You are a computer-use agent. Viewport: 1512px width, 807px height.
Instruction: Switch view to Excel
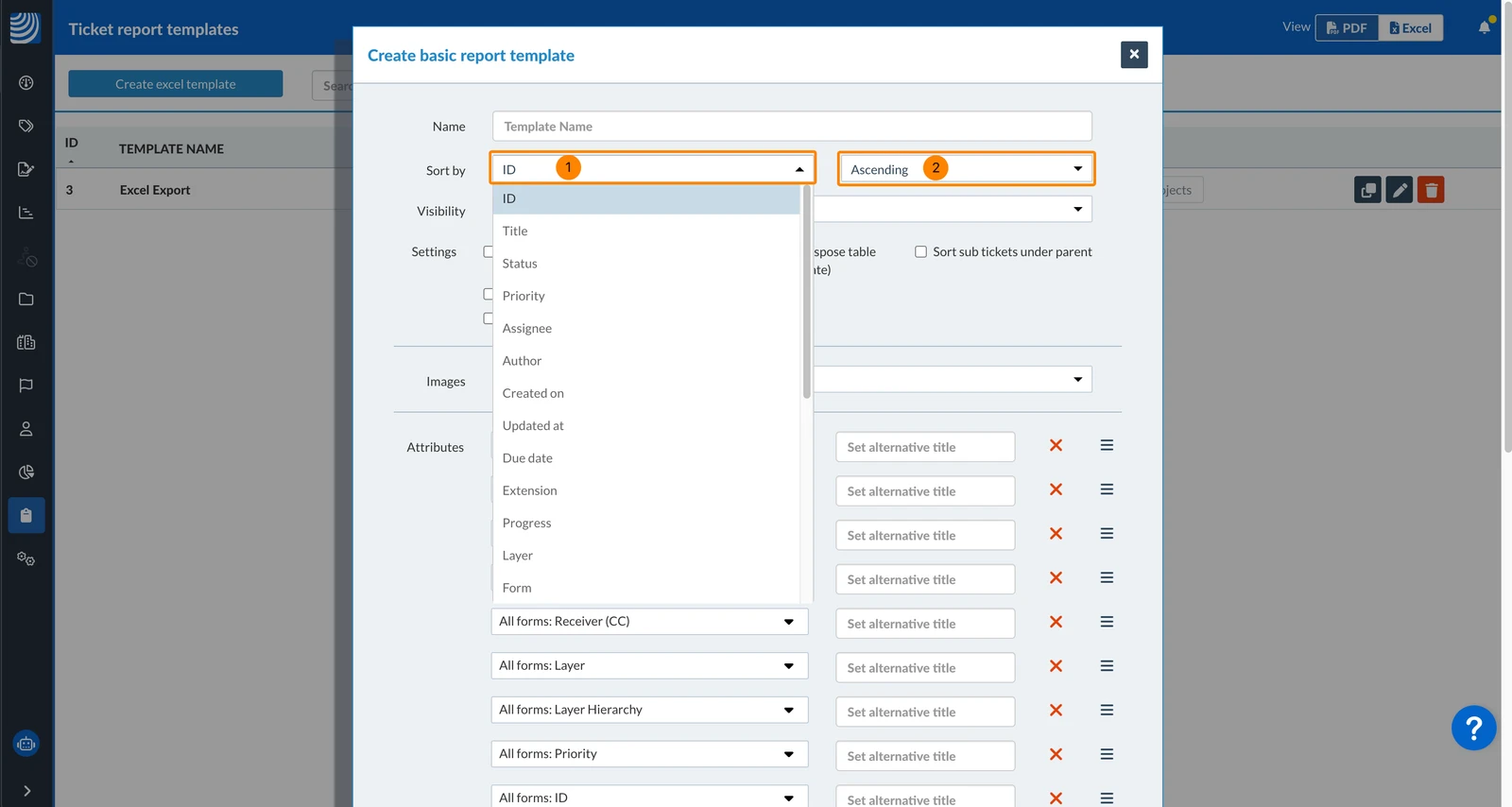(x=1411, y=27)
